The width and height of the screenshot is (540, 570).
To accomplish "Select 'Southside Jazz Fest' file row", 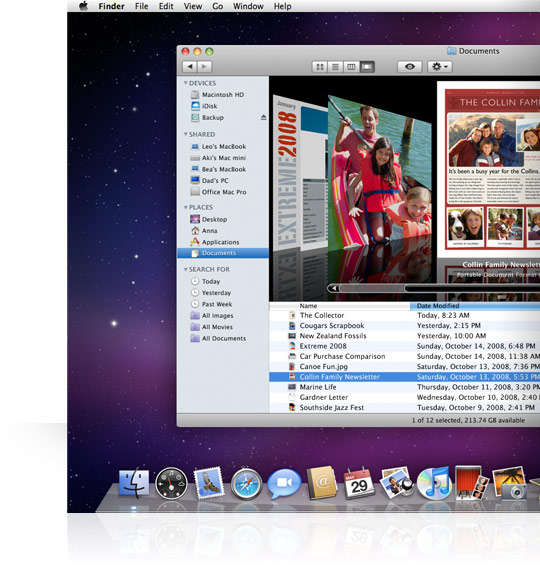I will point(404,408).
